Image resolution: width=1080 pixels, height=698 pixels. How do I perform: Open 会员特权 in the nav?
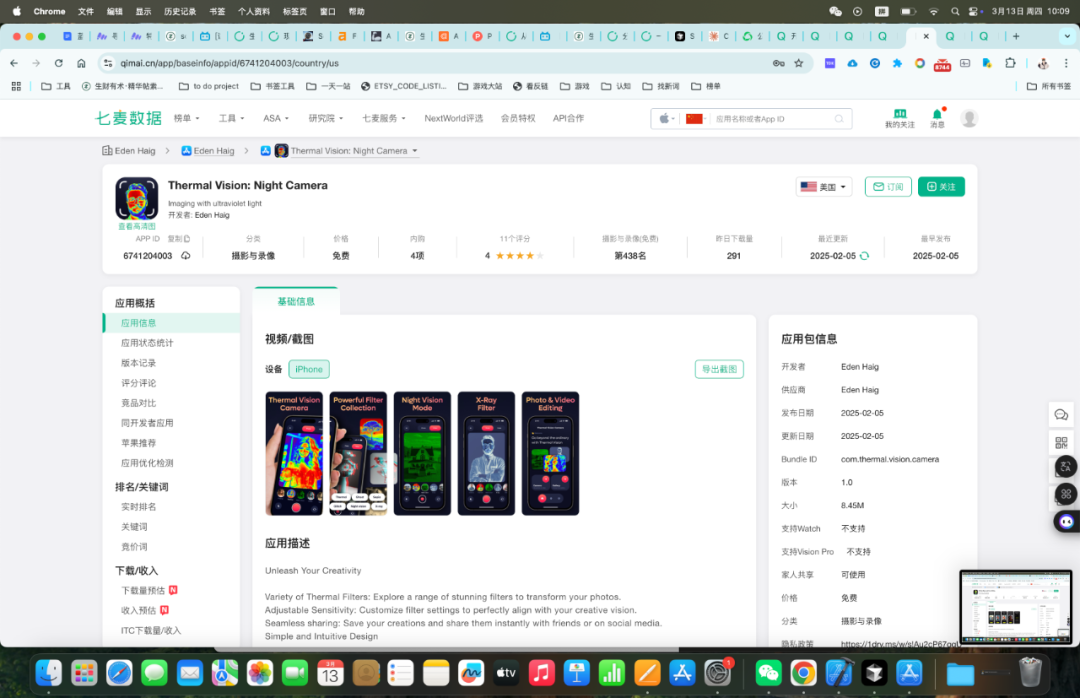coord(518,119)
